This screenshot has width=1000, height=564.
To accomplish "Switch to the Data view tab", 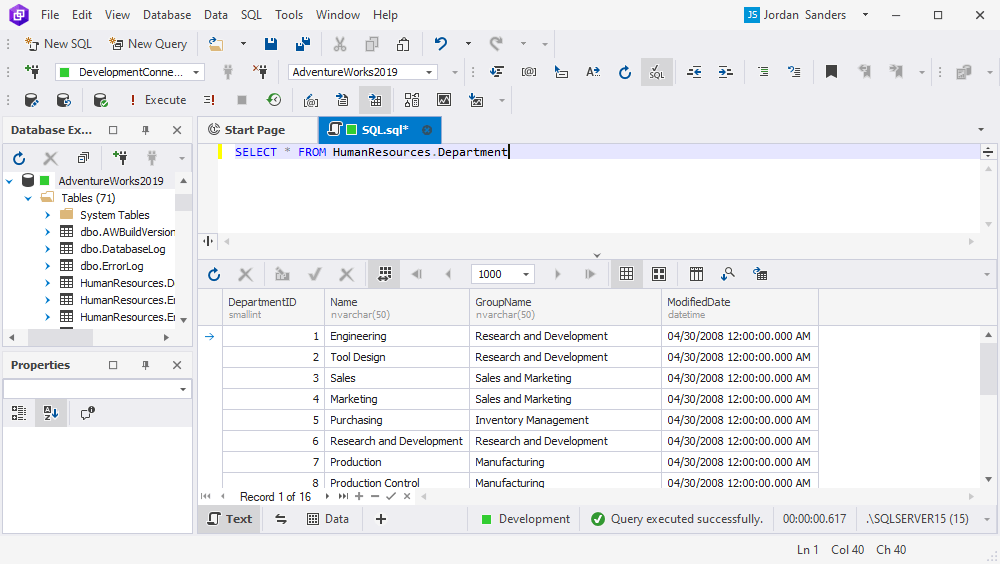I will (x=328, y=519).
